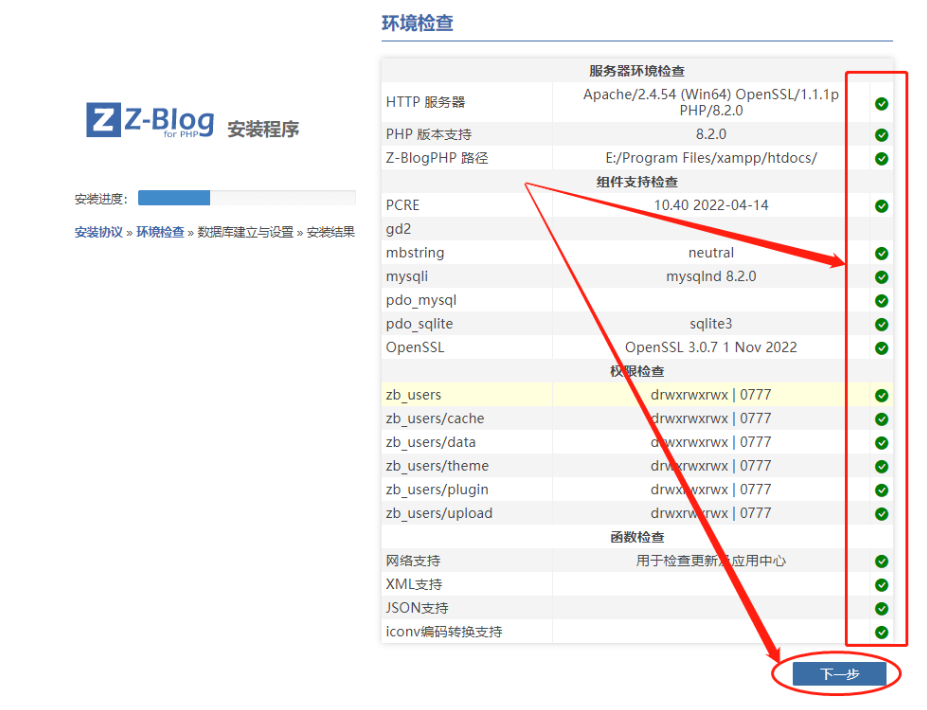927x710 pixels.
Task: Click the 网络支持 row label
Action: [413, 560]
